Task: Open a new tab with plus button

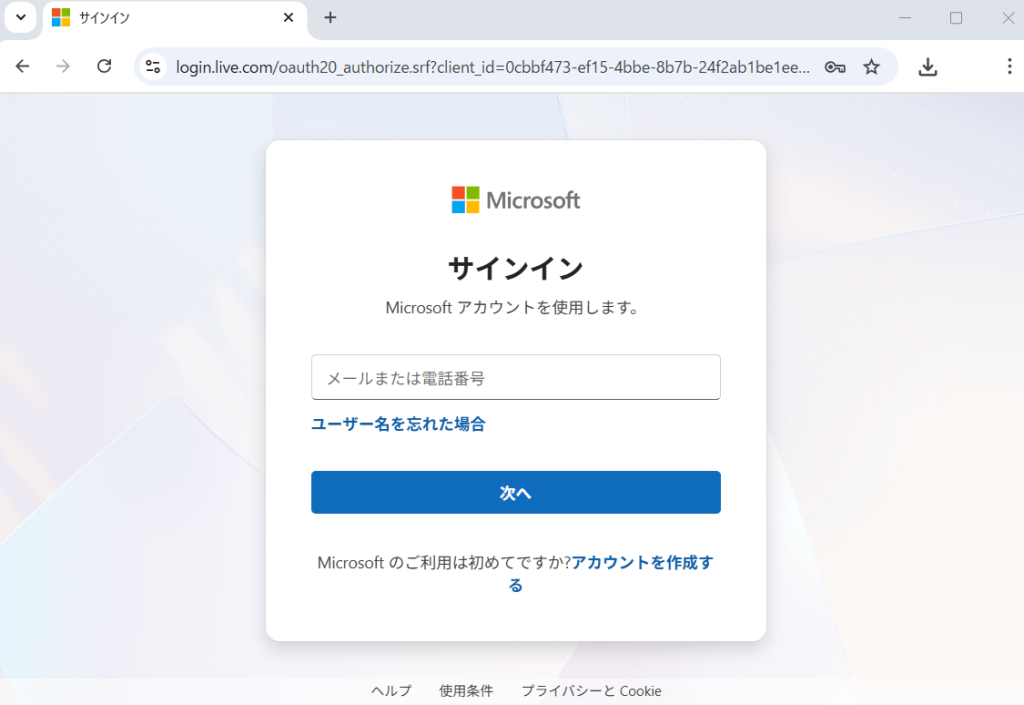Action: pos(330,18)
